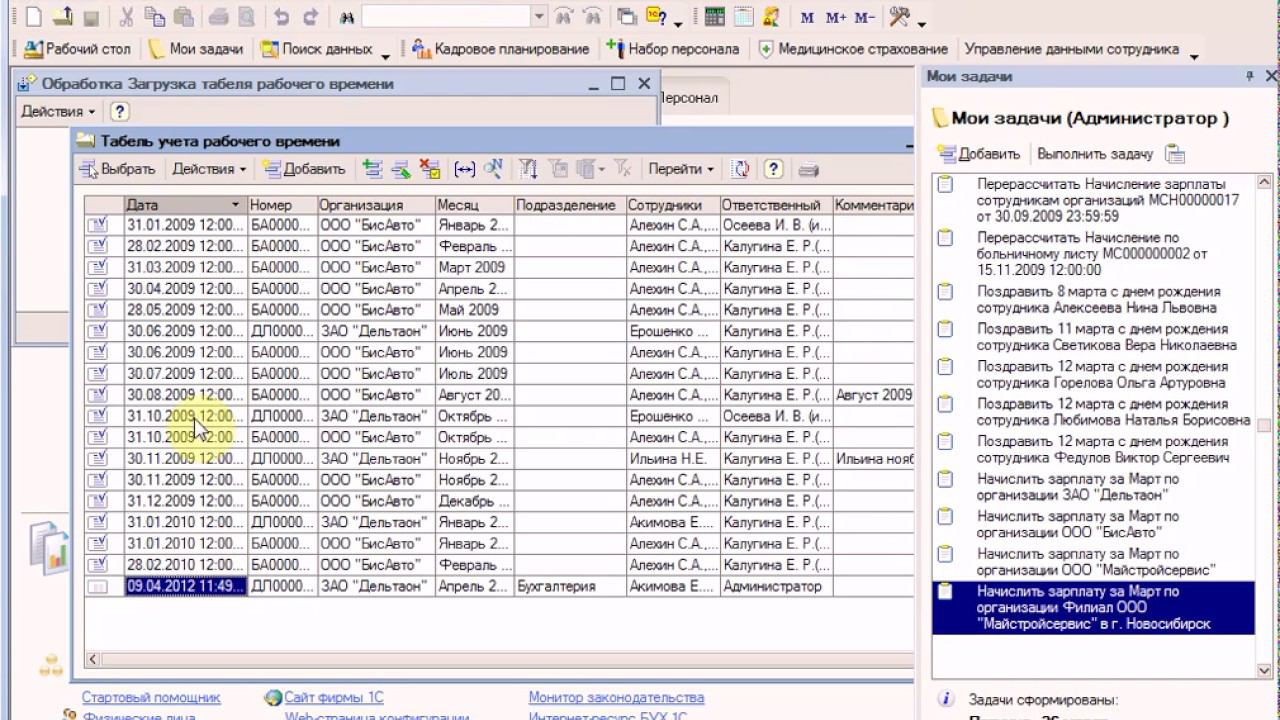Select the Бухгалтерия cell in Подразделение column

coord(570,587)
